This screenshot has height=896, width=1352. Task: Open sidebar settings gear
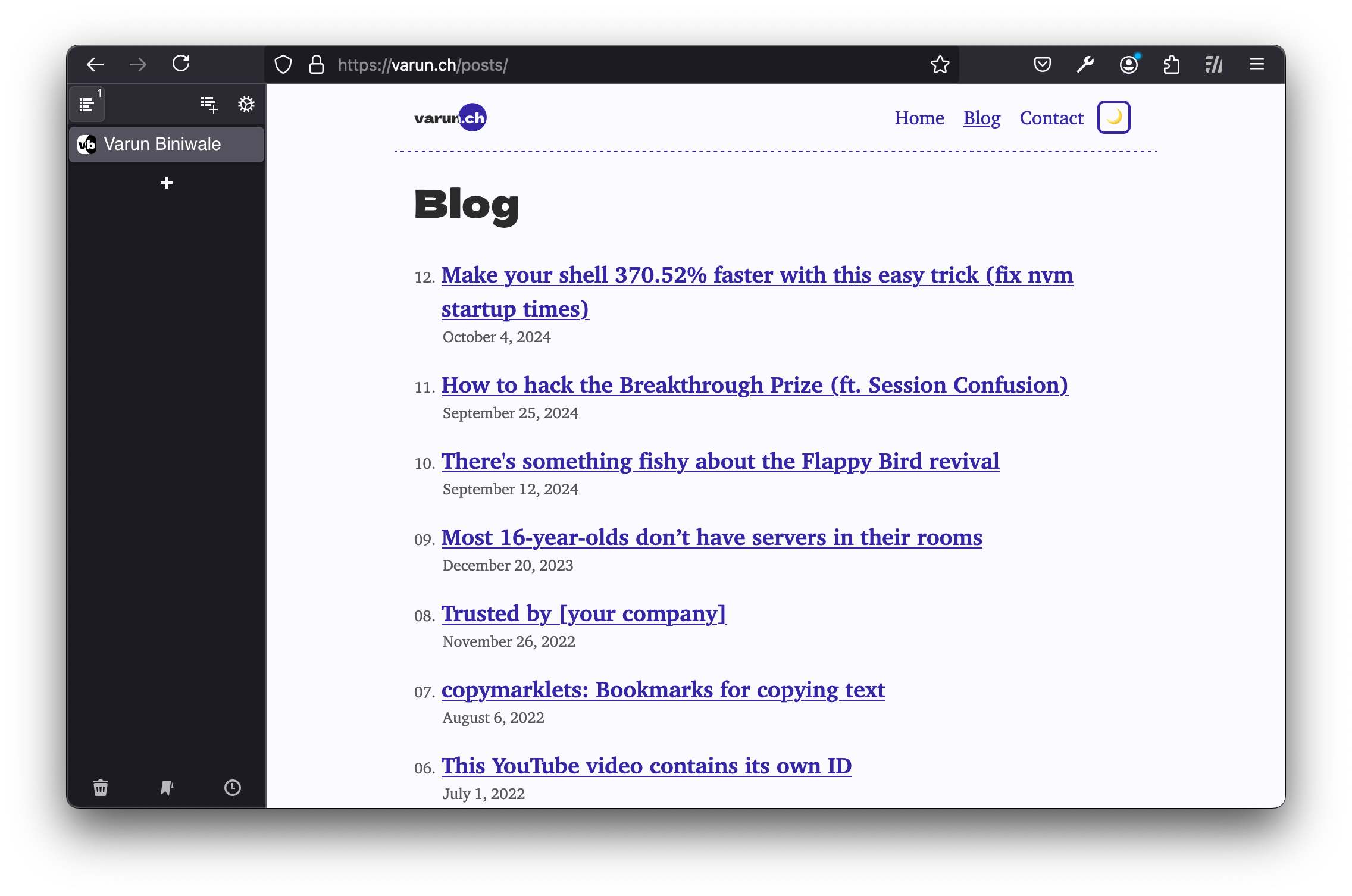246,104
